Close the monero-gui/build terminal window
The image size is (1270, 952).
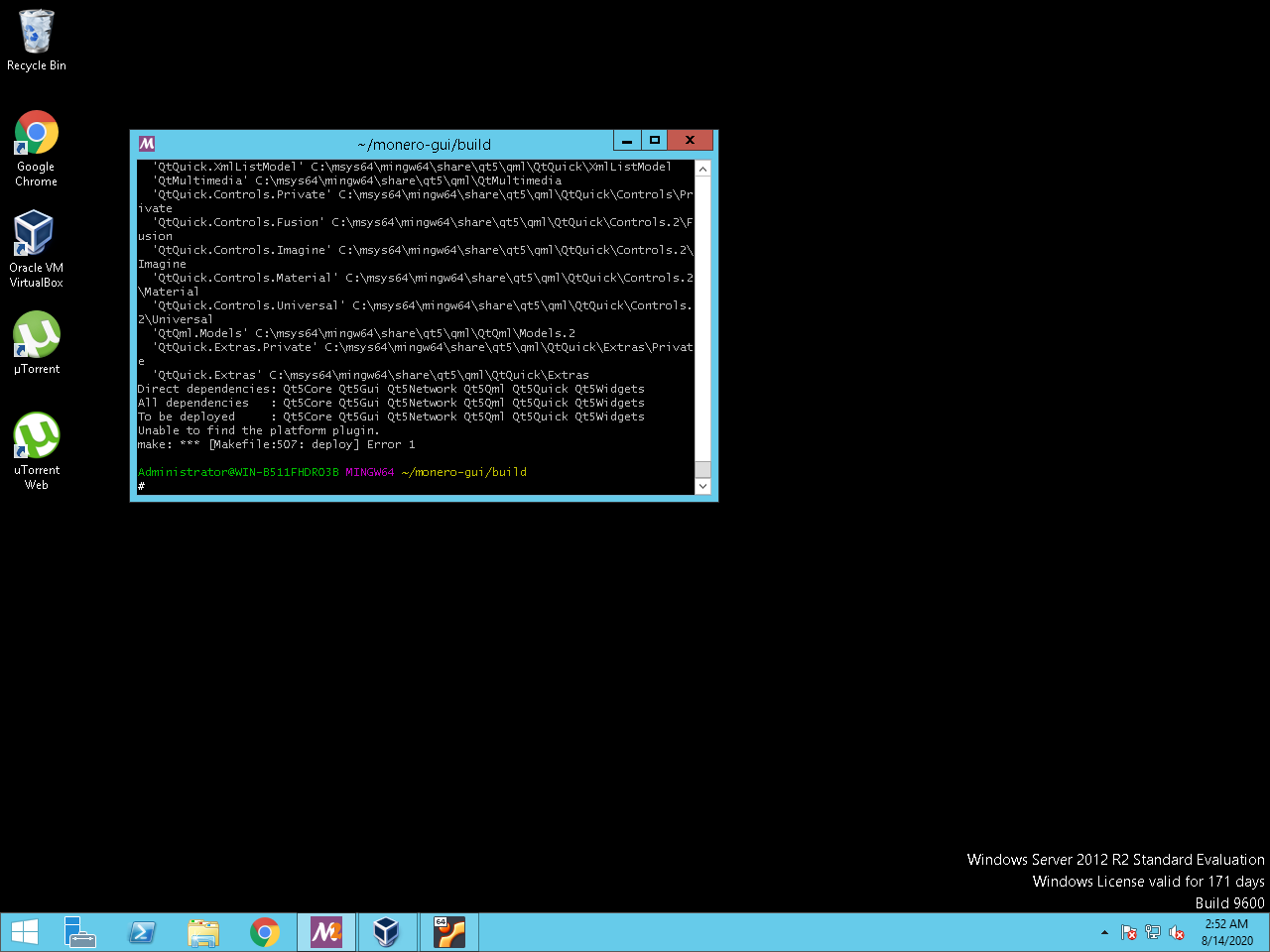click(691, 141)
